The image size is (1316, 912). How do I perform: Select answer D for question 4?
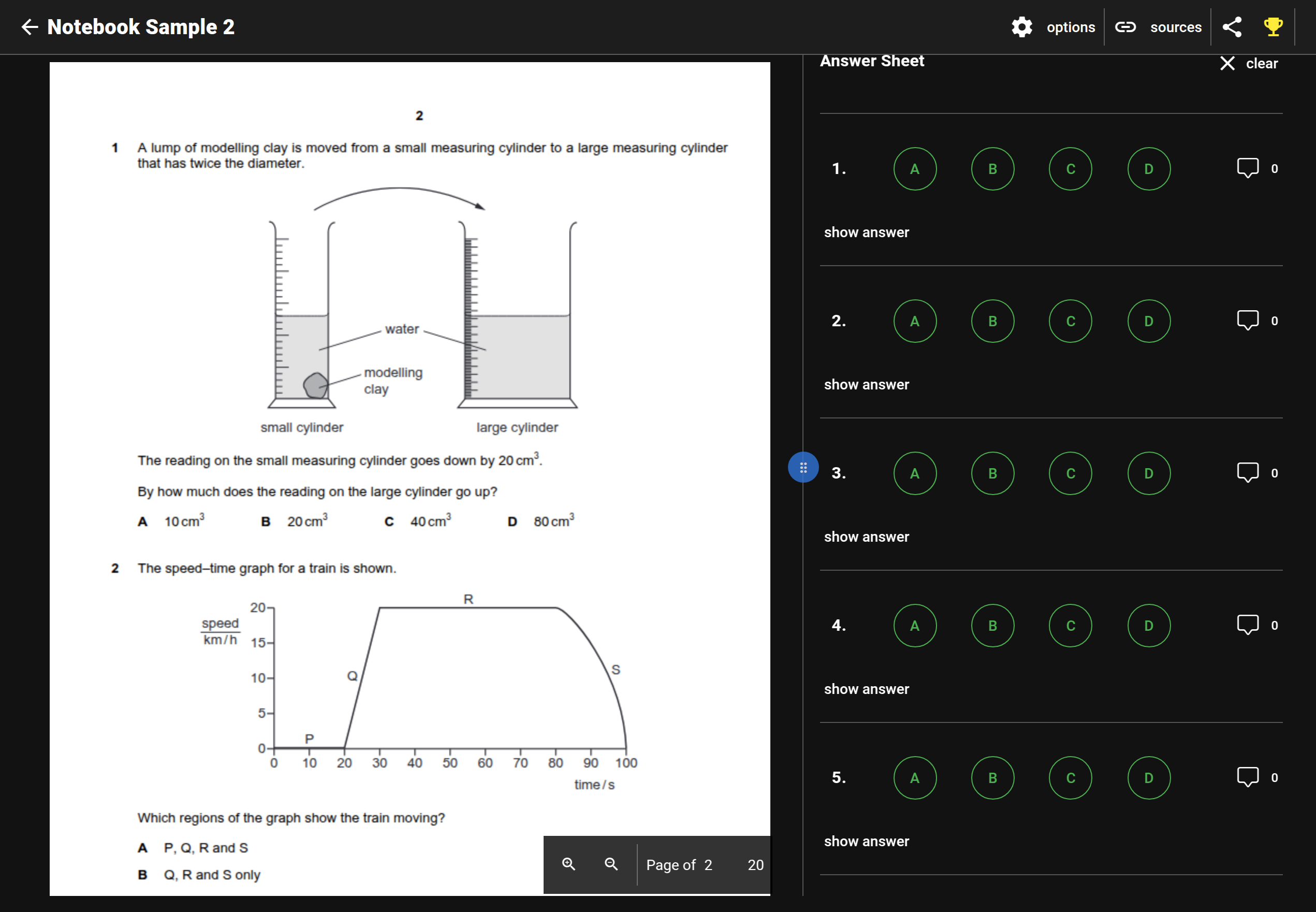pyautogui.click(x=1149, y=626)
